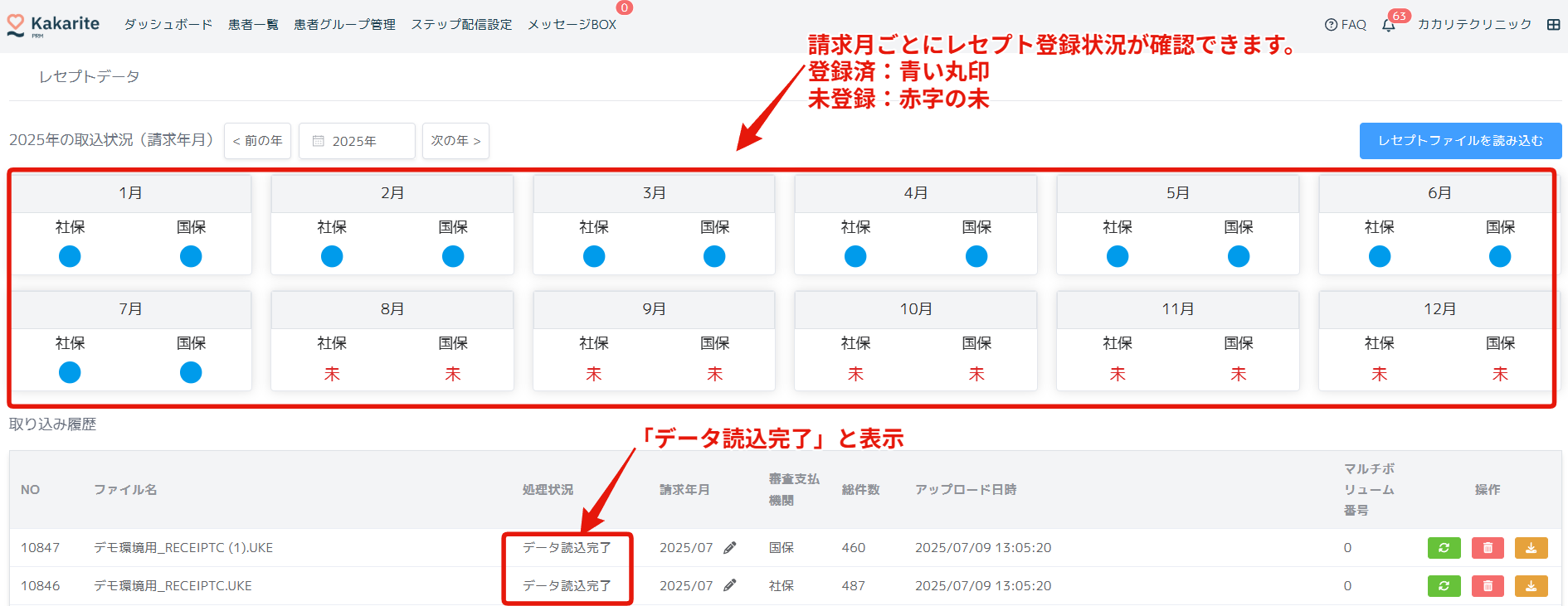
Task: Open the notification bell
Action: 1389,25
